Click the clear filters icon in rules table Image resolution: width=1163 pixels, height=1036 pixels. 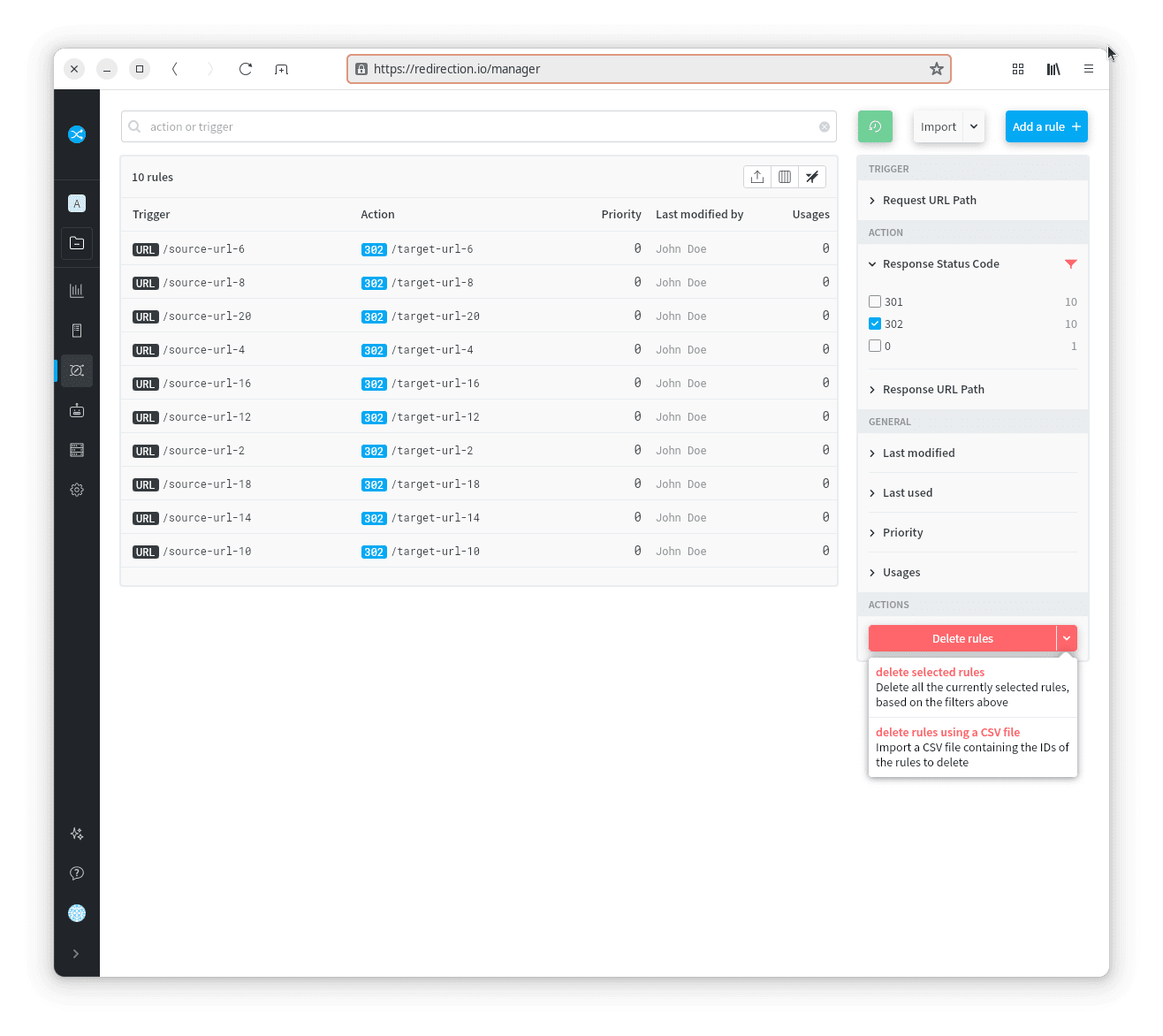click(812, 177)
